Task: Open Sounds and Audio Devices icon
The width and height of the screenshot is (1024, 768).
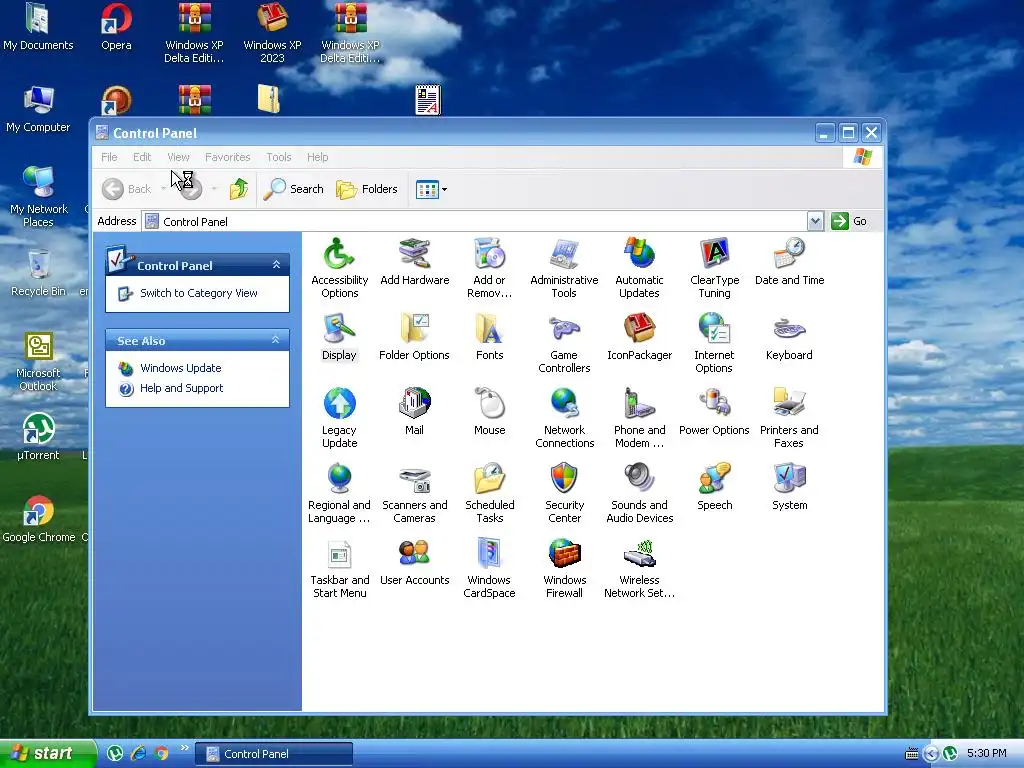Action: coord(639,492)
